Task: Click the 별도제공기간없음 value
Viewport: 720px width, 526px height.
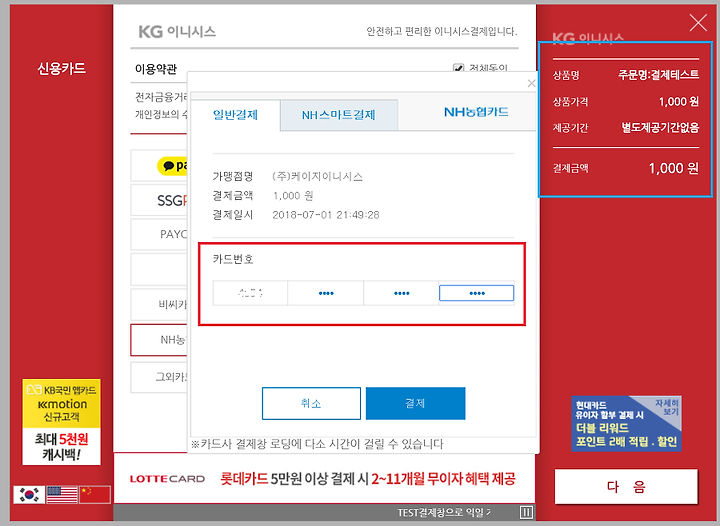Action: [x=660, y=127]
